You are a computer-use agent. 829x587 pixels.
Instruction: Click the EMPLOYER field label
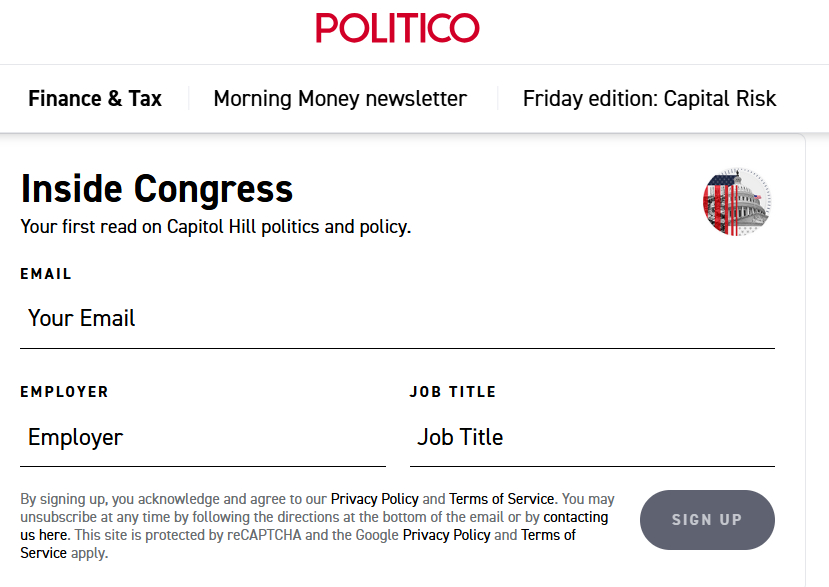coord(64,392)
